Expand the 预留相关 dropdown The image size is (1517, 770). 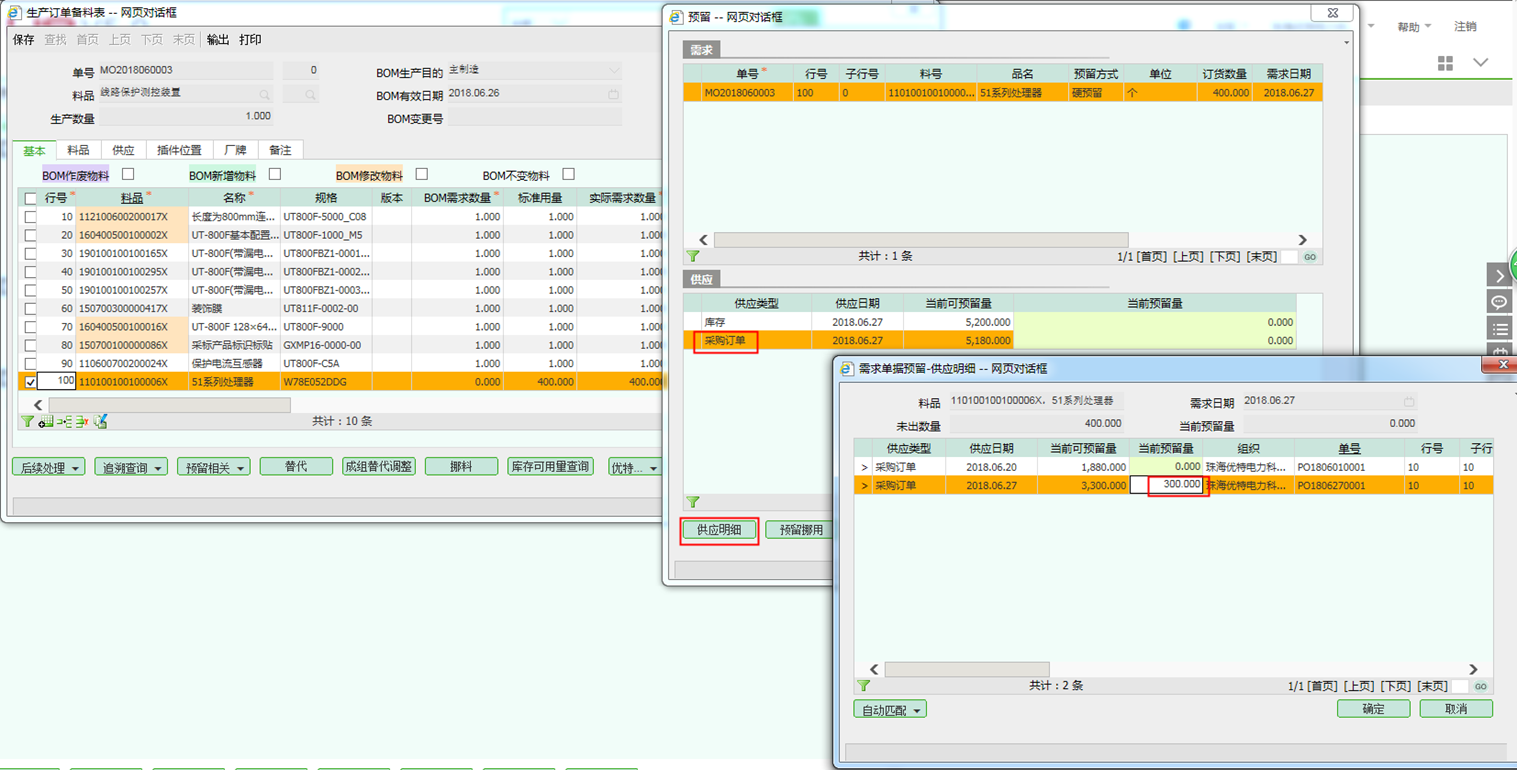[213, 467]
